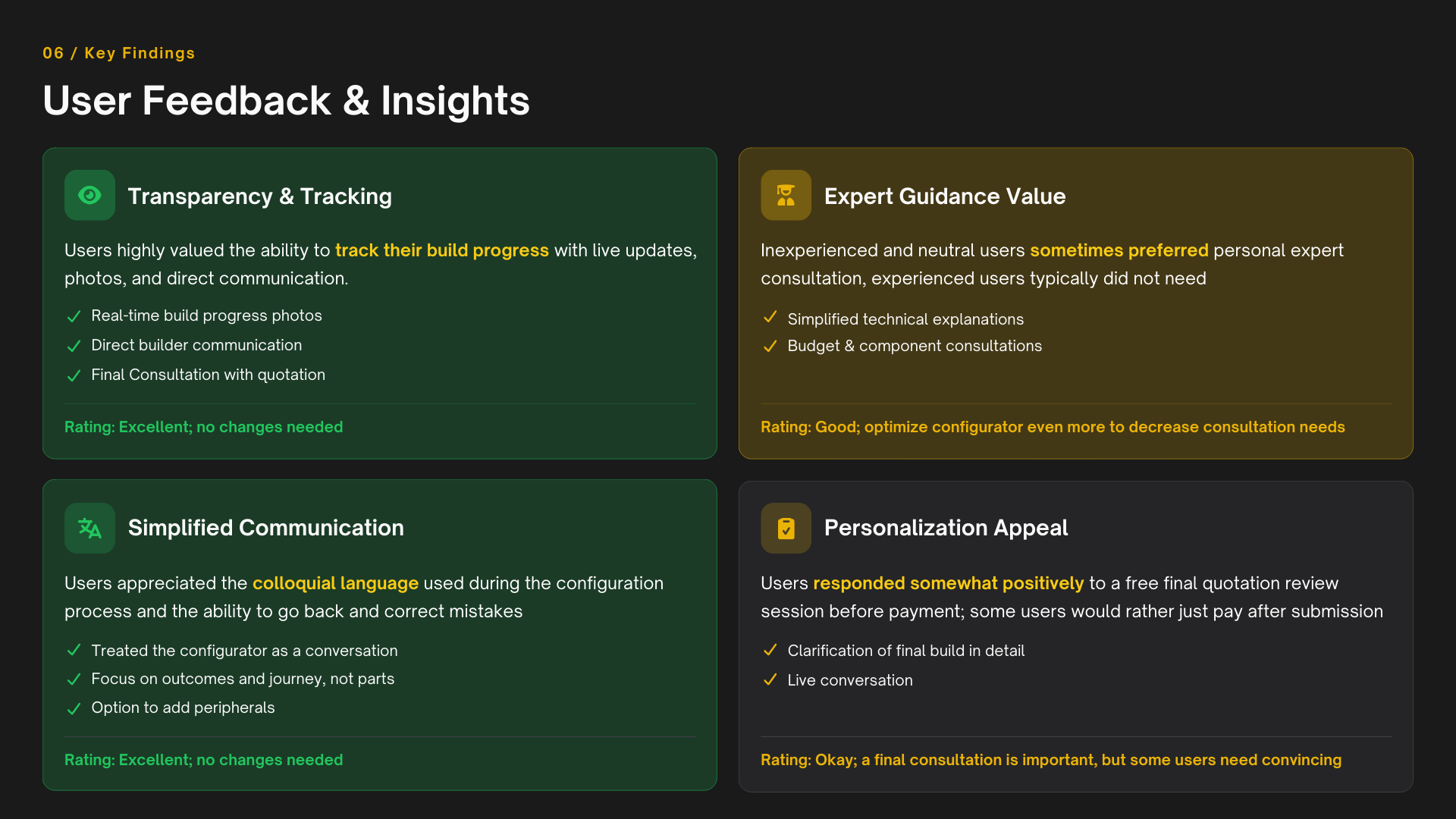
Task: Click checkmark next to Real-time build progress photos
Action: pos(74,316)
